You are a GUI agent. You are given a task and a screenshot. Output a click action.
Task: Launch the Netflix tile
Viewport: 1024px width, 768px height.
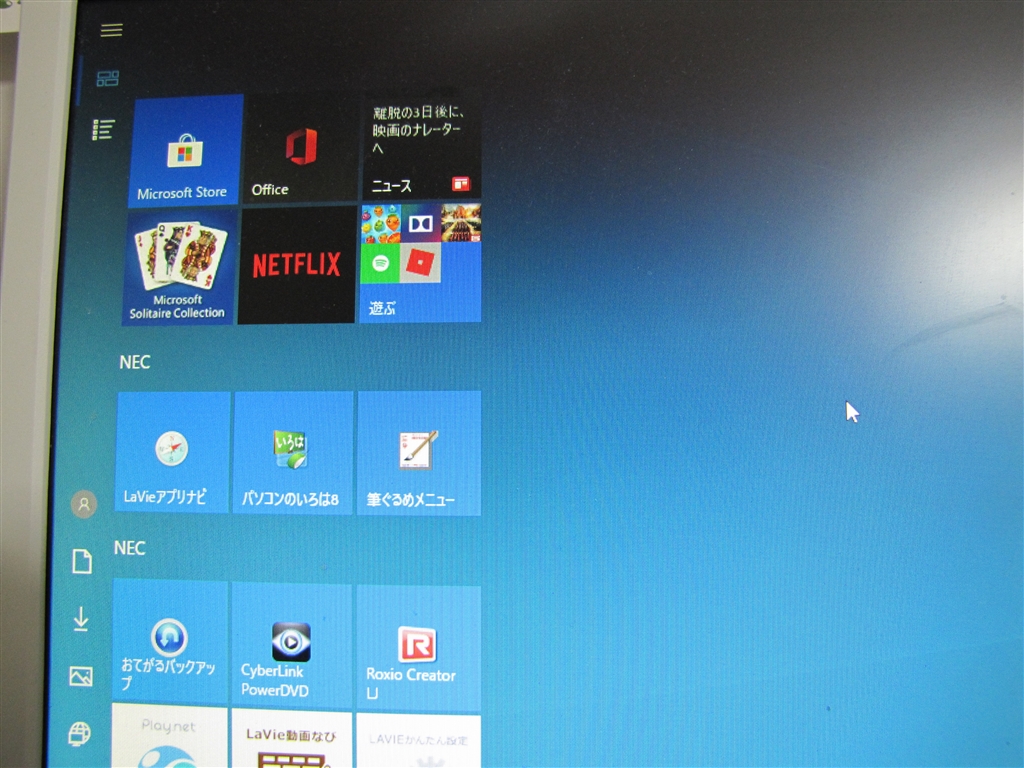coord(296,265)
